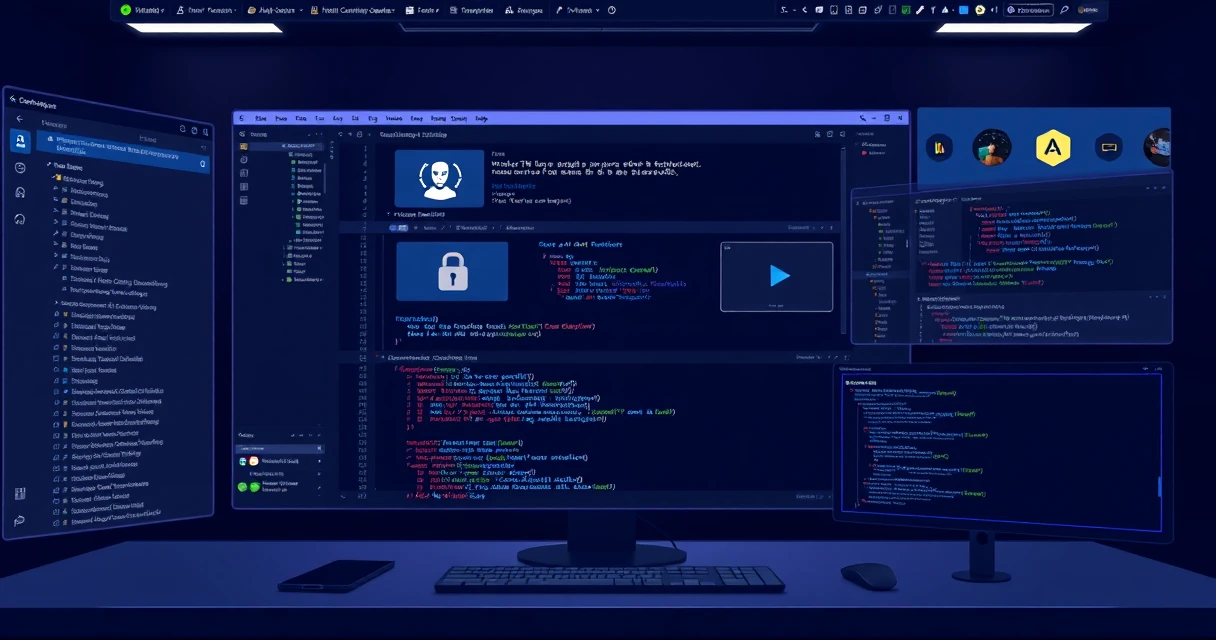
Task: Select the orange-icon contact row in lower-left panel
Action: click(x=279, y=461)
